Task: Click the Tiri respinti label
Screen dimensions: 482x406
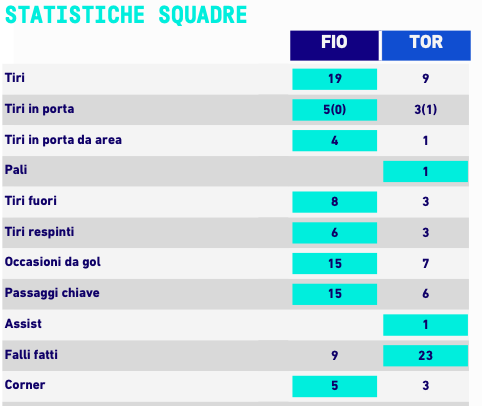Action: pos(39,232)
